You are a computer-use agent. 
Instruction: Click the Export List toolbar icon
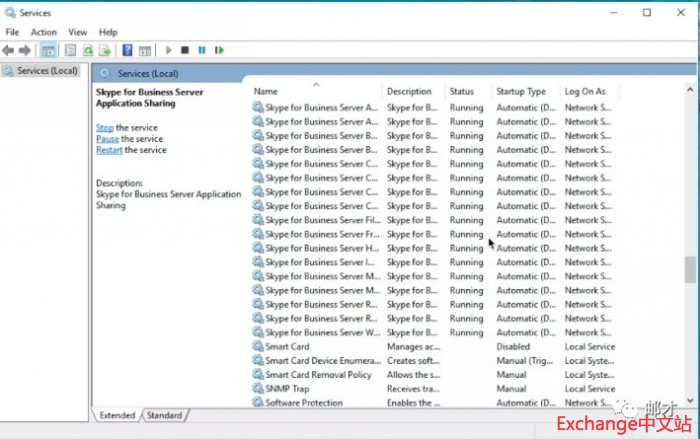[104, 50]
